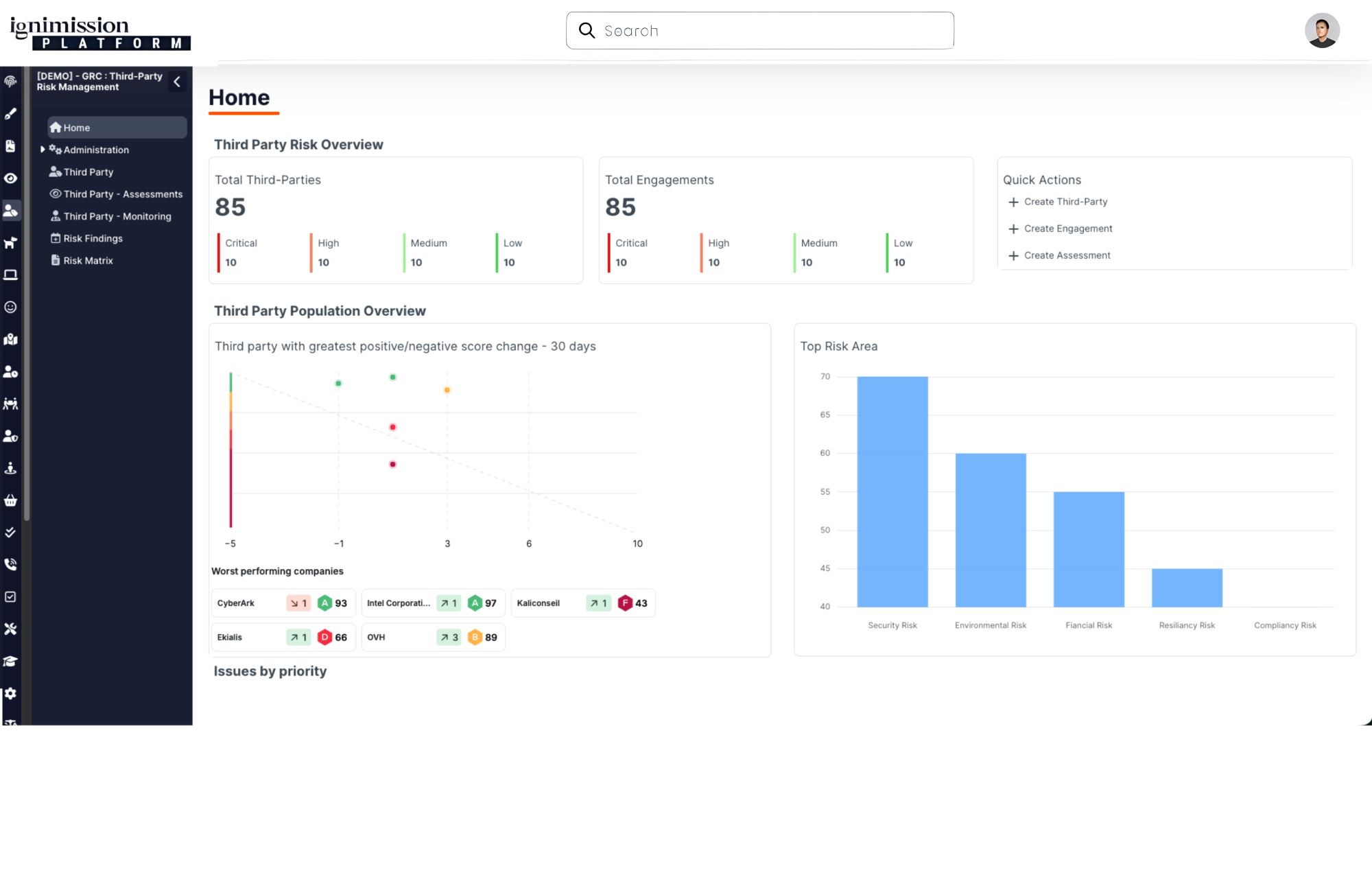Open the Risk Findings page
Viewport: 1372px width, 873px height.
[93, 239]
